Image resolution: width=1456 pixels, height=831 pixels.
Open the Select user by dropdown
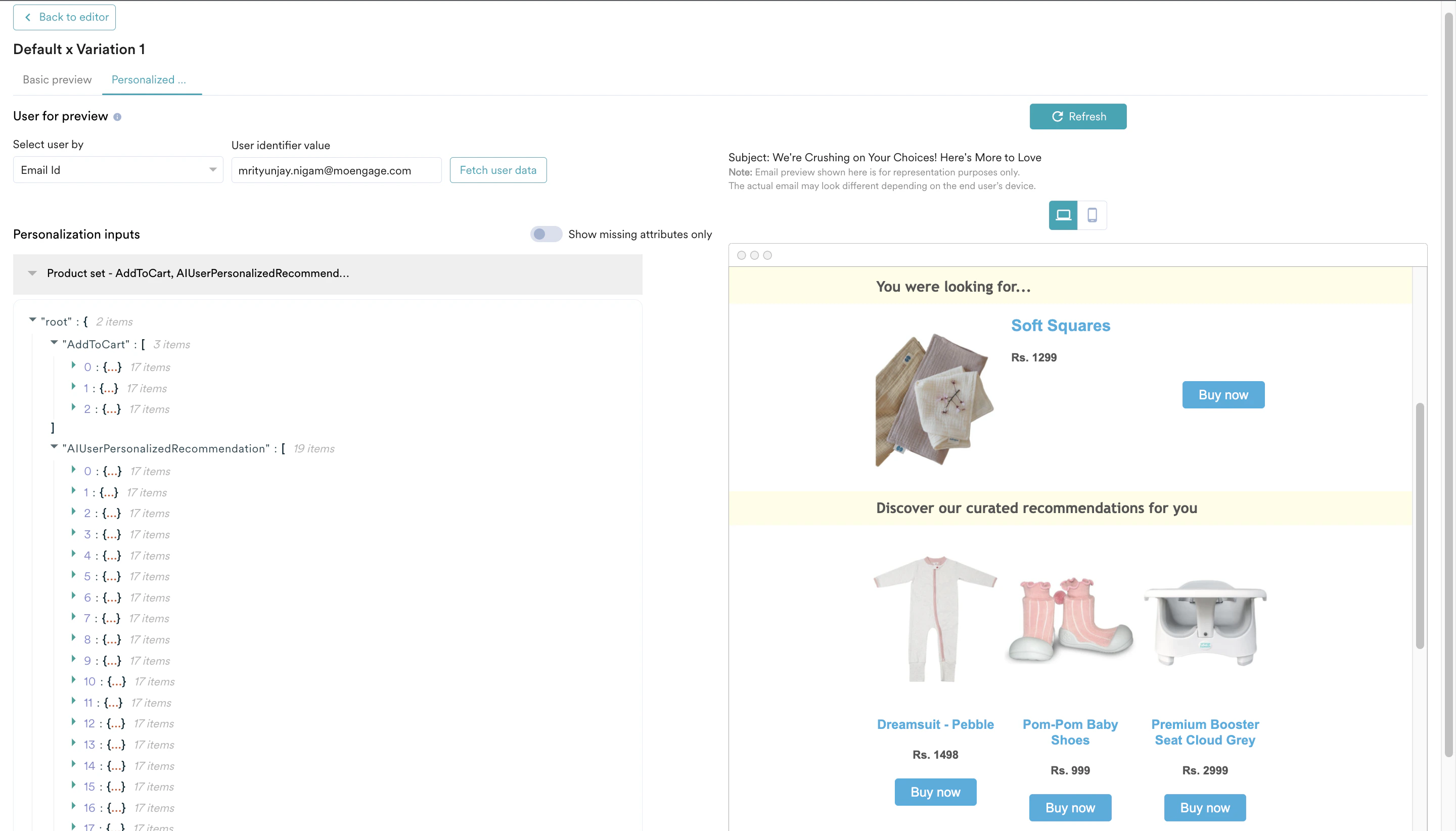tap(118, 170)
